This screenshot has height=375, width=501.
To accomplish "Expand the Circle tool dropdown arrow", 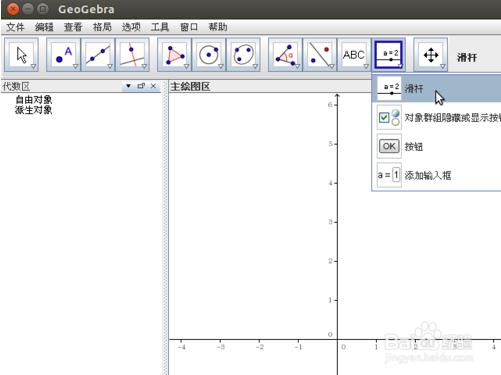I will pyautogui.click(x=221, y=66).
